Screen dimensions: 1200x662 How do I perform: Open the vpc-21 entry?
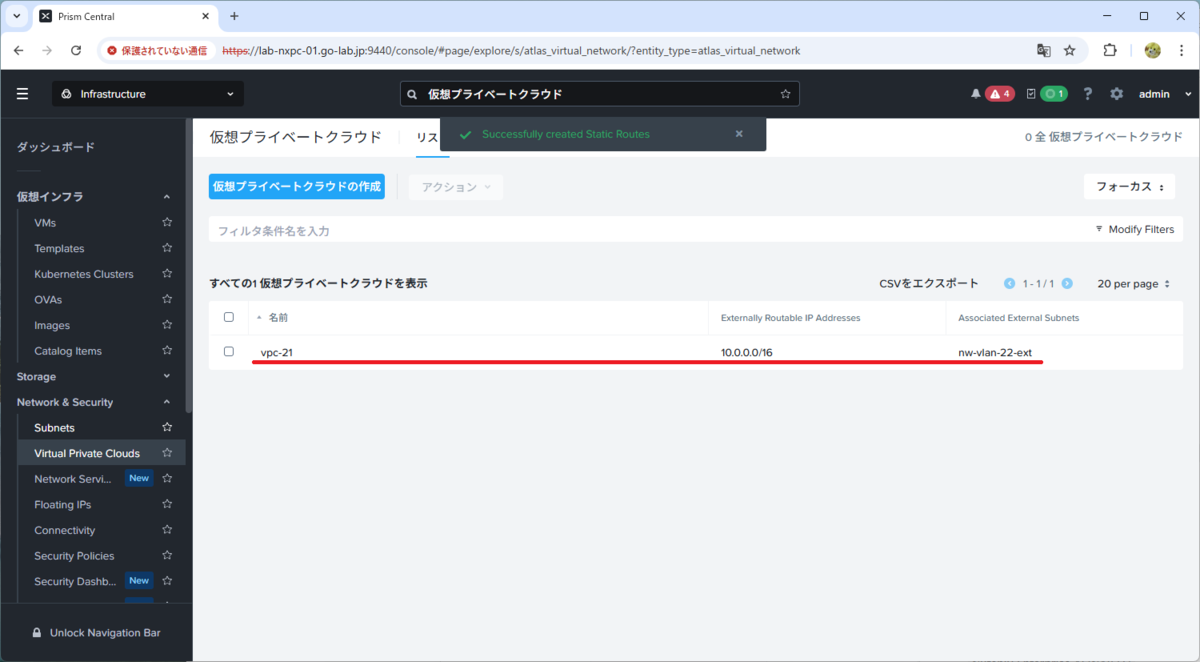coord(277,353)
